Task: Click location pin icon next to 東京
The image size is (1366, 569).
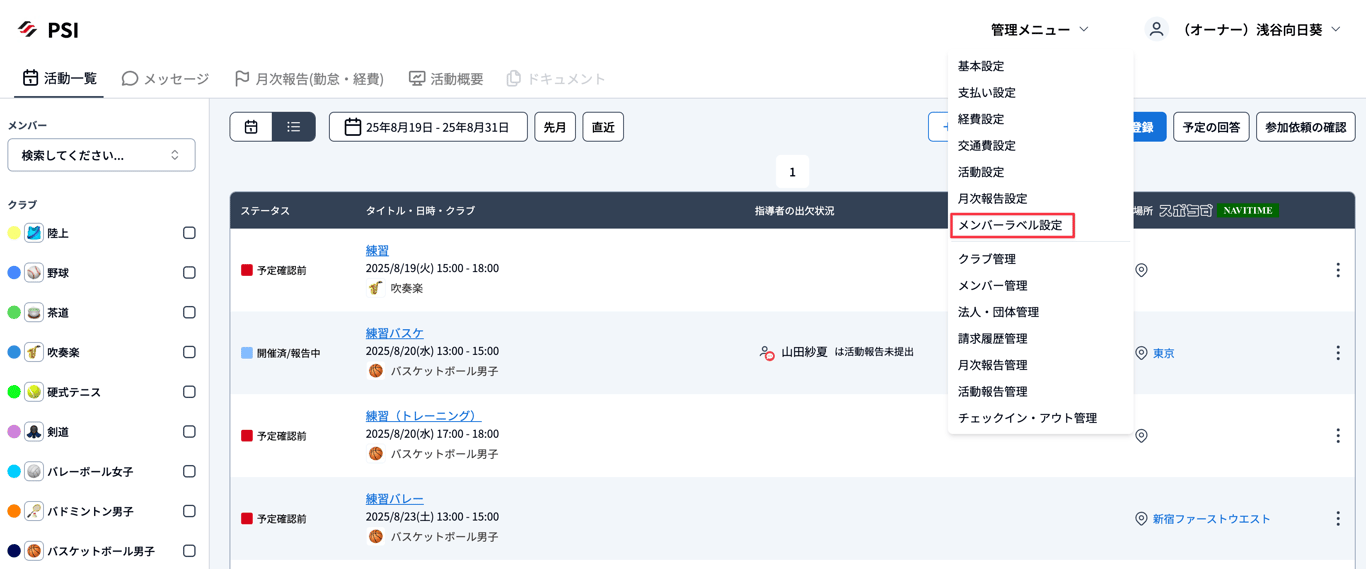Action: pyautogui.click(x=1141, y=353)
